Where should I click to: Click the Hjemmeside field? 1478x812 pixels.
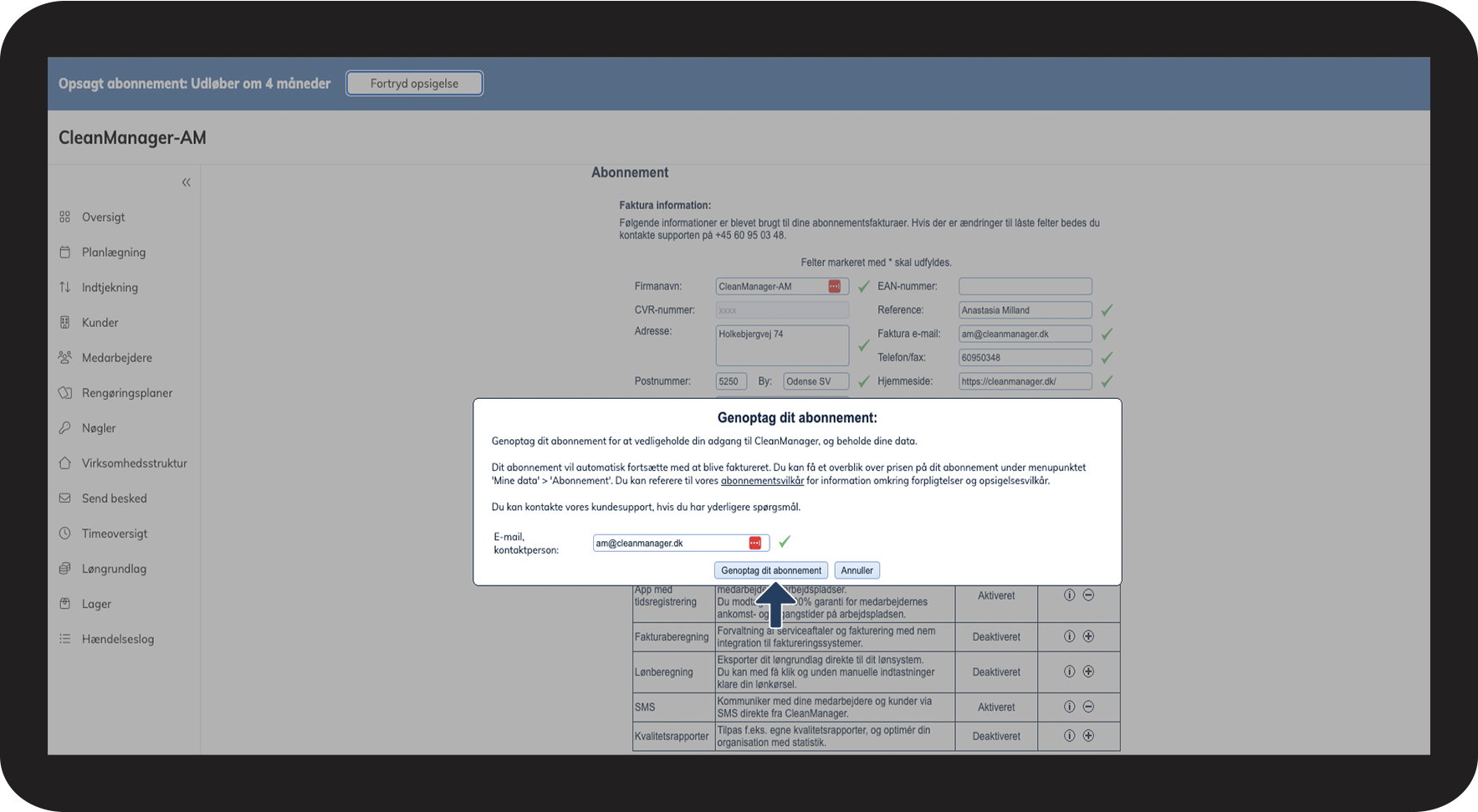[1025, 381]
